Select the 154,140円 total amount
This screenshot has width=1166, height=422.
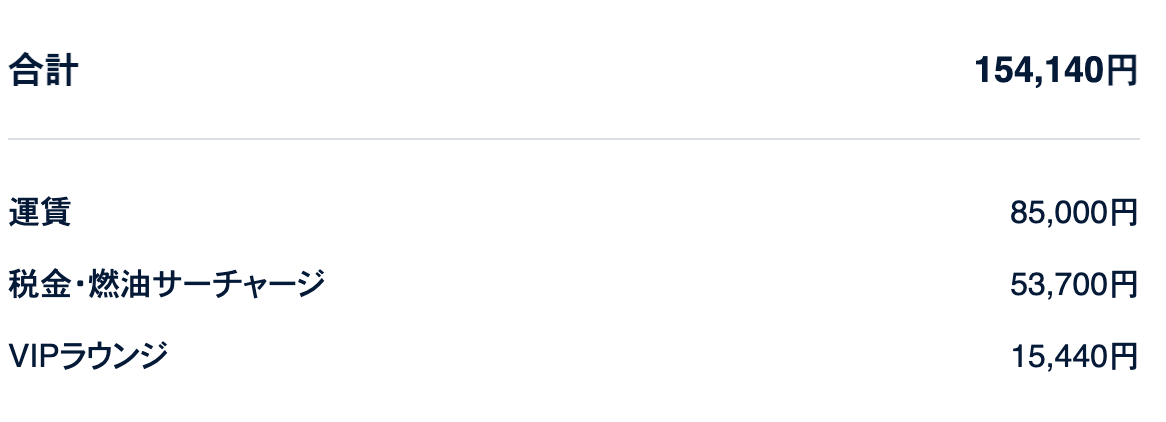[1056, 71]
